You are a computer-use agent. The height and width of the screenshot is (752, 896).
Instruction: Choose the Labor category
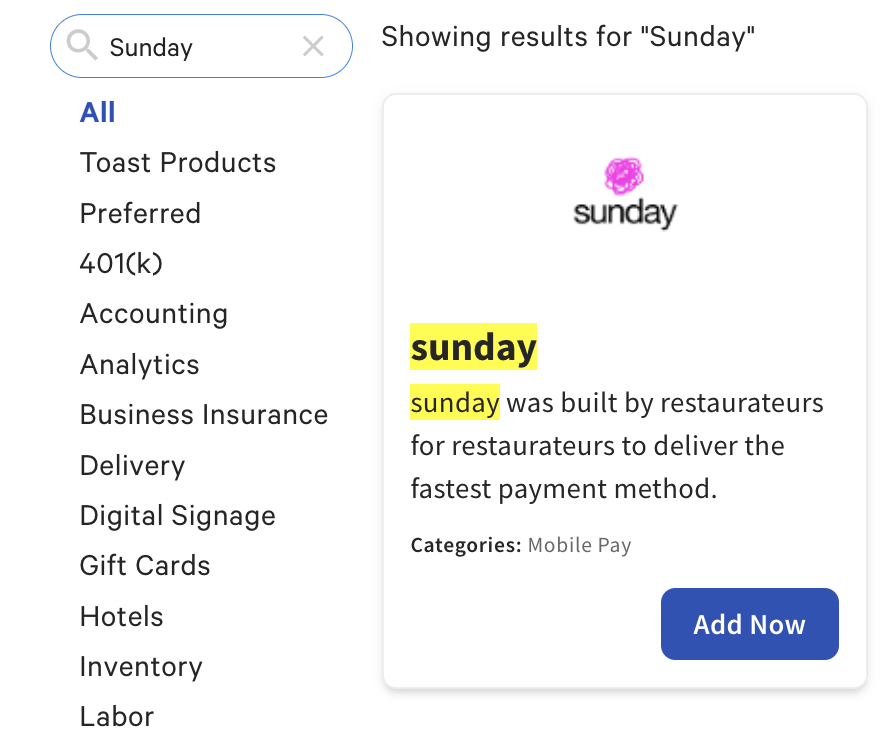point(117,717)
